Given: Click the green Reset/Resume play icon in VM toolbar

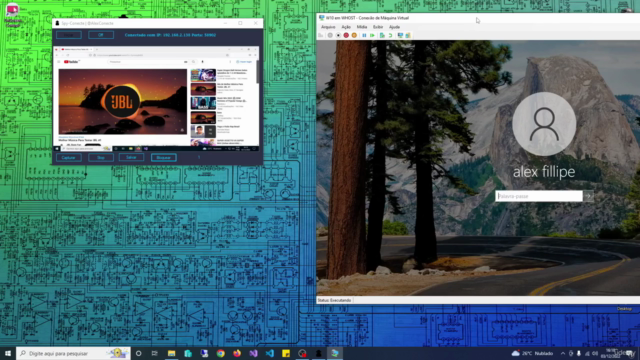Looking at the screenshot, I should (x=372, y=36).
